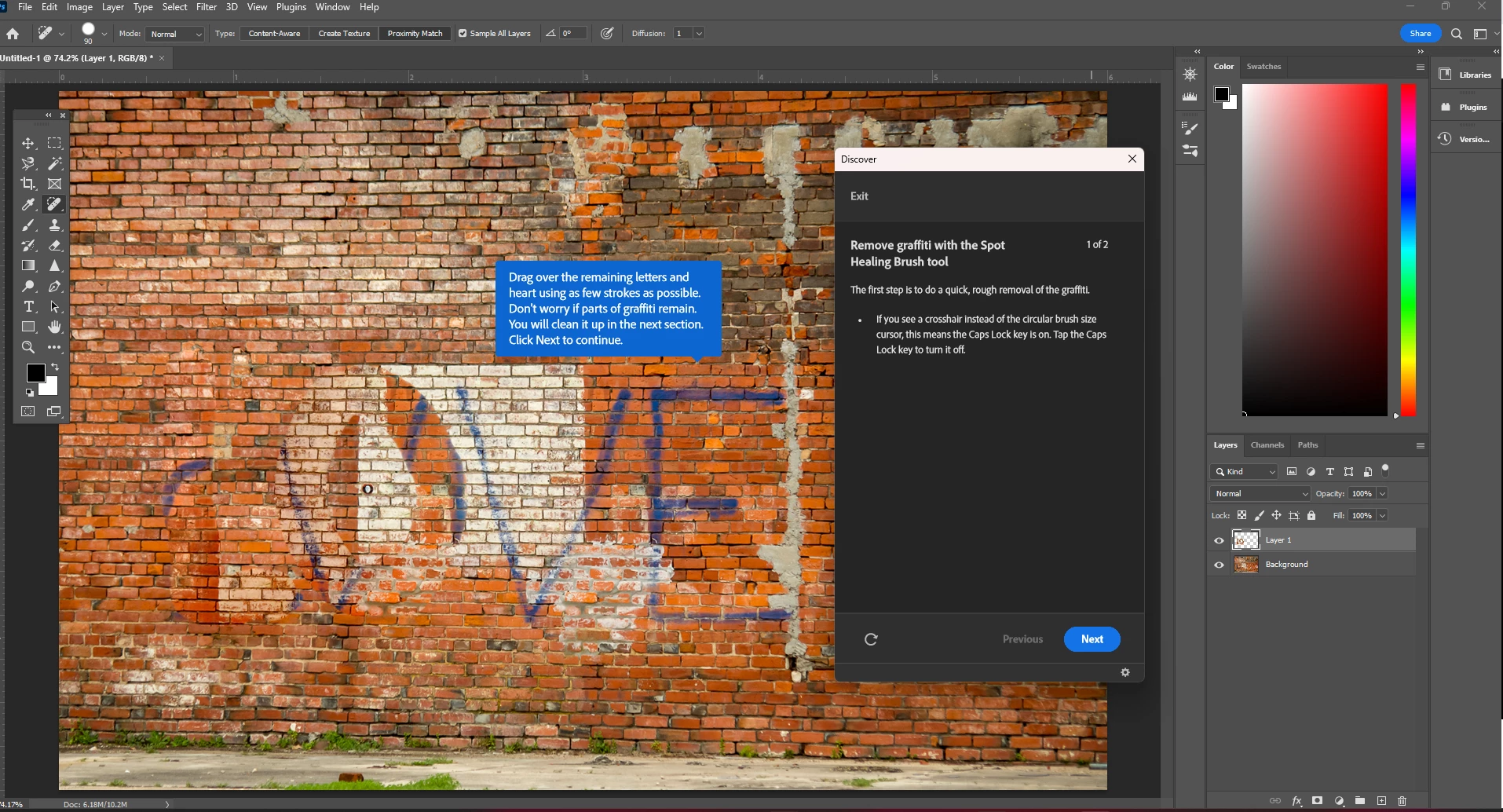The width and height of the screenshot is (1503, 812).
Task: Toggle Sample All Layers checkbox
Action: (463, 34)
